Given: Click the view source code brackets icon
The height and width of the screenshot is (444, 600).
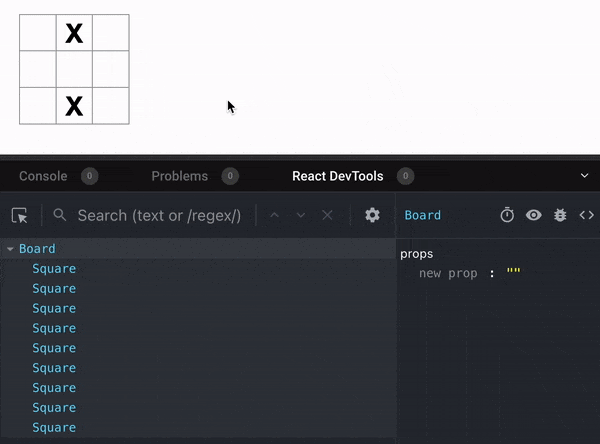Looking at the screenshot, I should (x=587, y=215).
